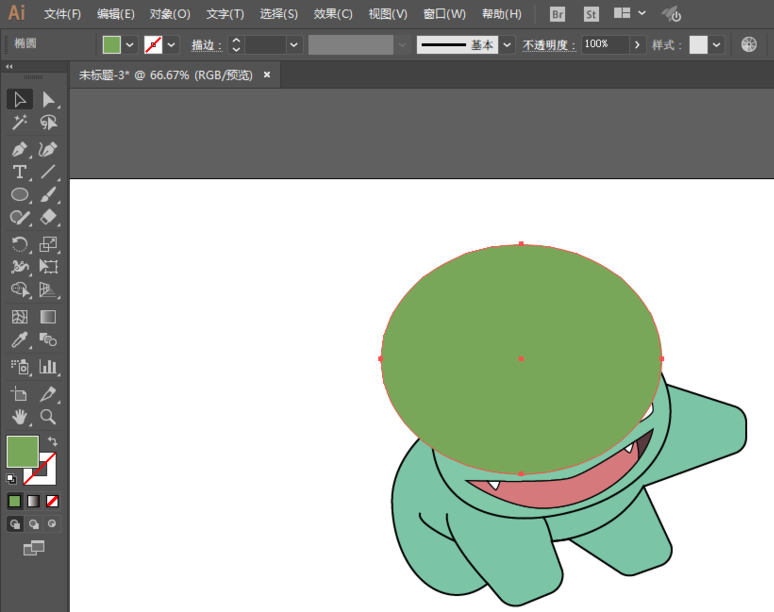This screenshot has height=612, width=774.
Task: Click the green fill swatch in toolbox
Action: pos(22,452)
